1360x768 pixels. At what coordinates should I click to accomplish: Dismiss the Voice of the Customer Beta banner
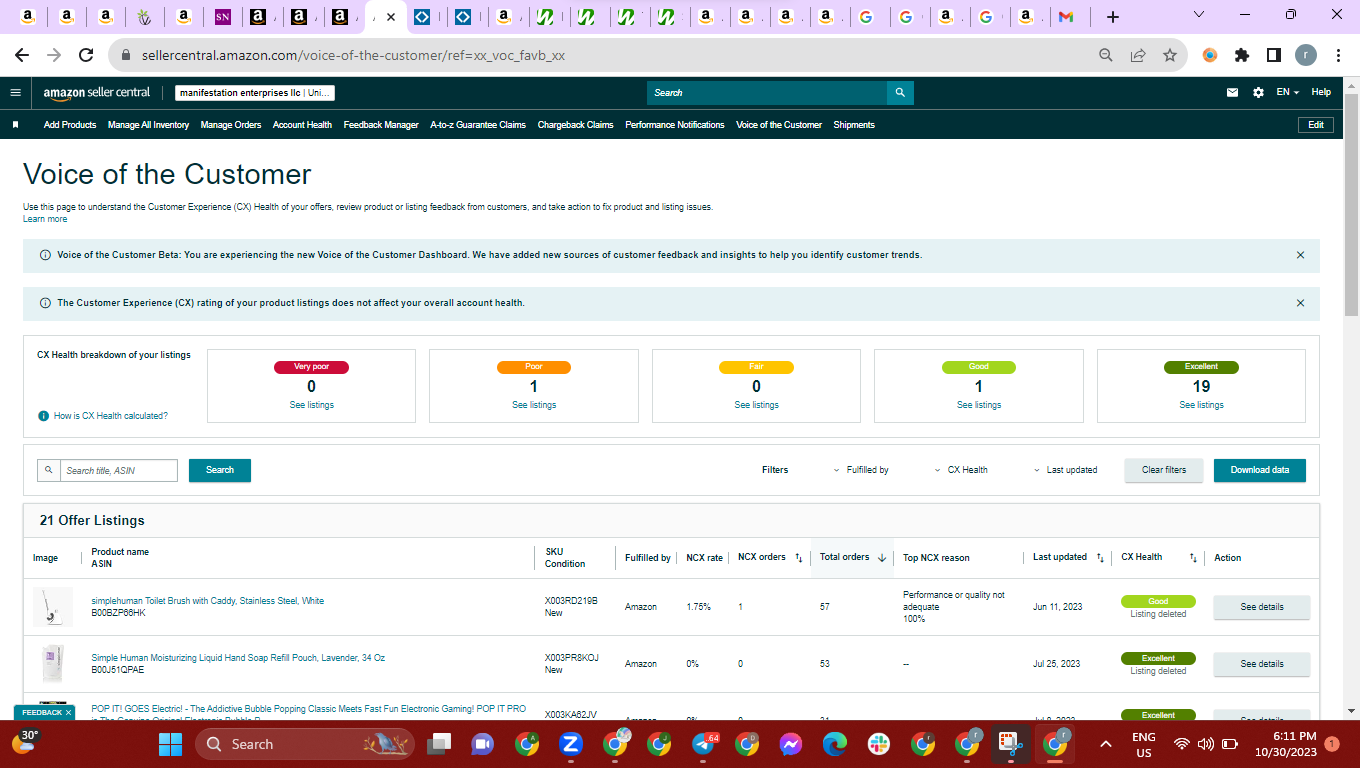point(1300,255)
